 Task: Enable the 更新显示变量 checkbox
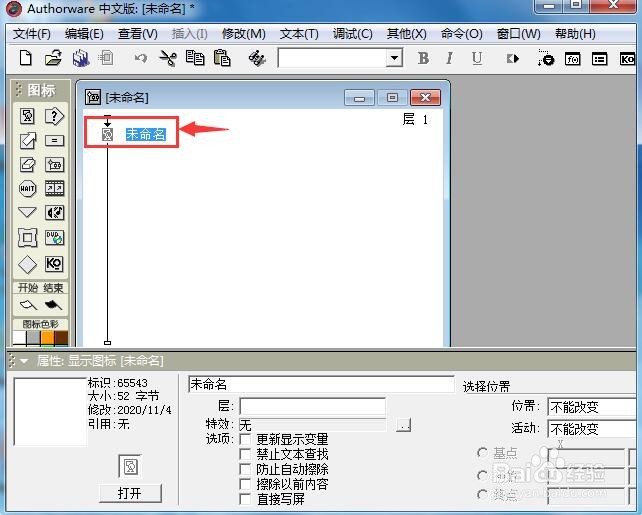pyautogui.click(x=245, y=440)
